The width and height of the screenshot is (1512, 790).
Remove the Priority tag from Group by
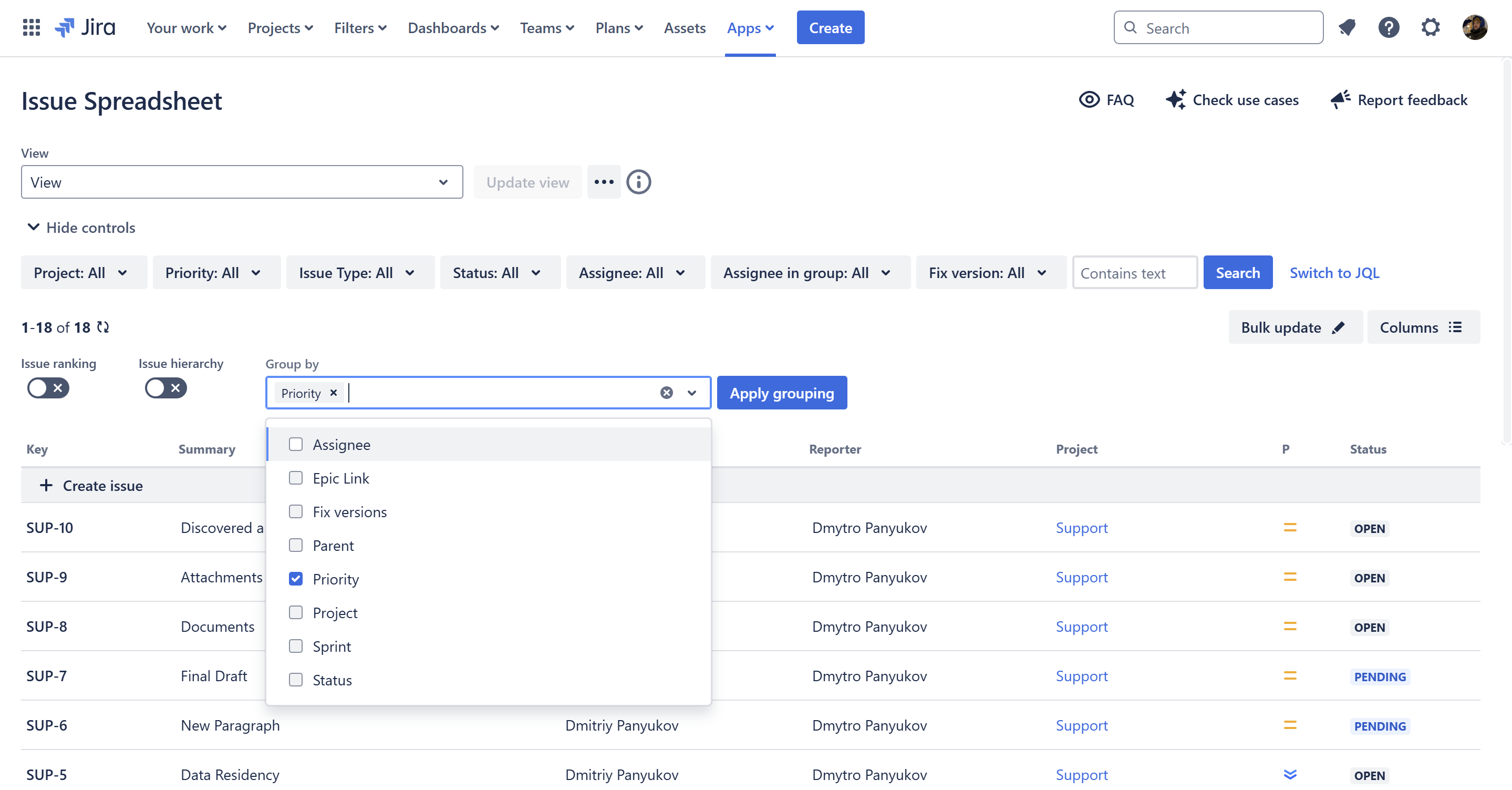pyautogui.click(x=334, y=393)
